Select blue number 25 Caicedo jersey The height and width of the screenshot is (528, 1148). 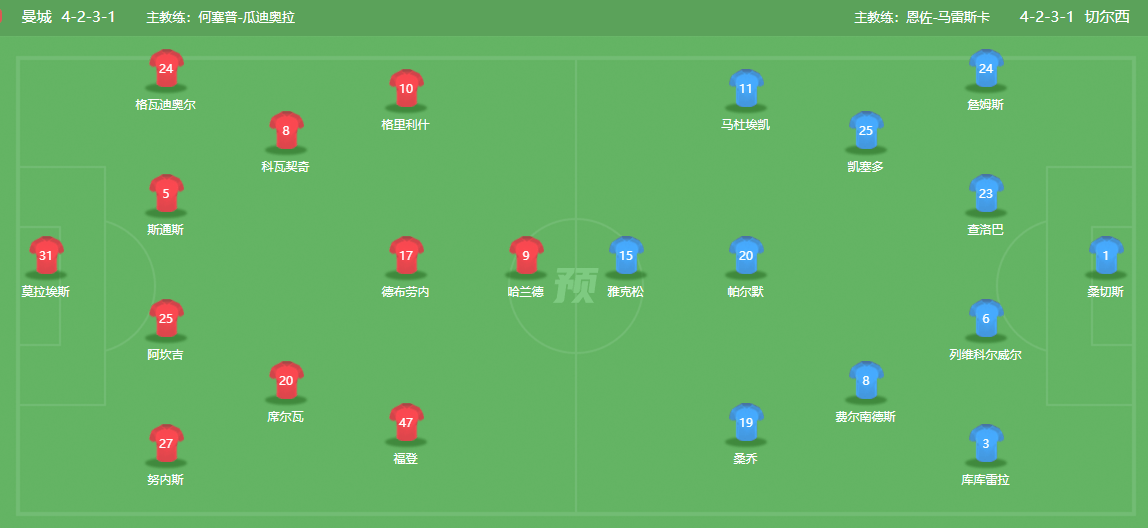(x=865, y=131)
